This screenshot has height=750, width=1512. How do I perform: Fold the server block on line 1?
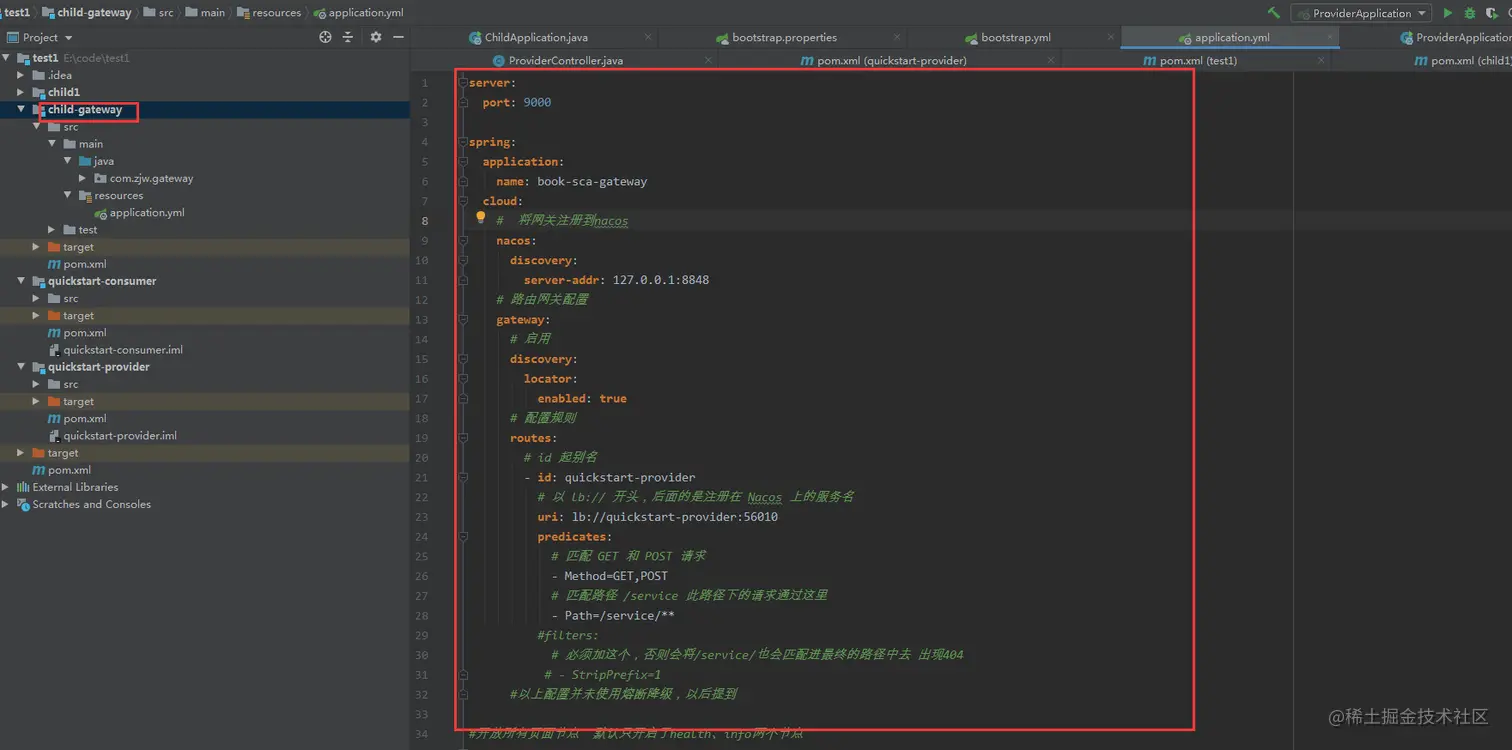(x=463, y=83)
